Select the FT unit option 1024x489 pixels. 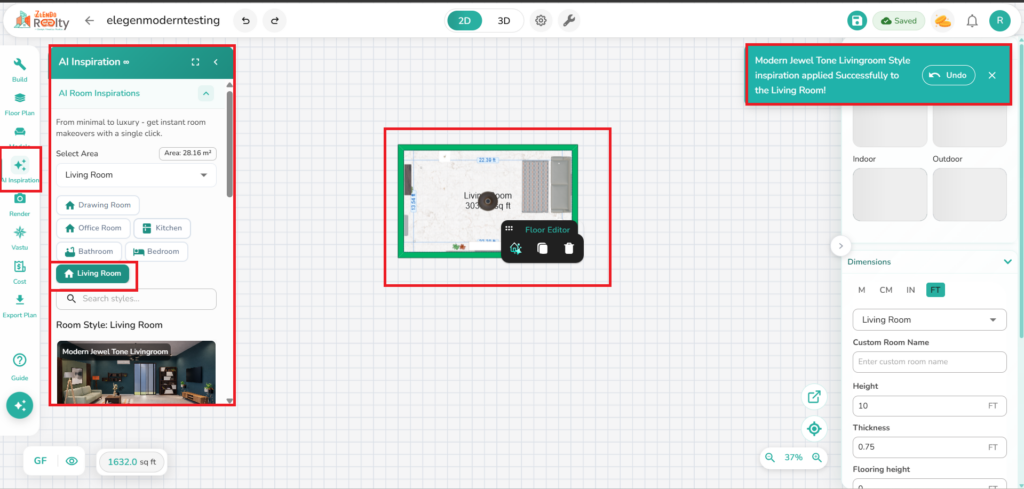click(935, 290)
